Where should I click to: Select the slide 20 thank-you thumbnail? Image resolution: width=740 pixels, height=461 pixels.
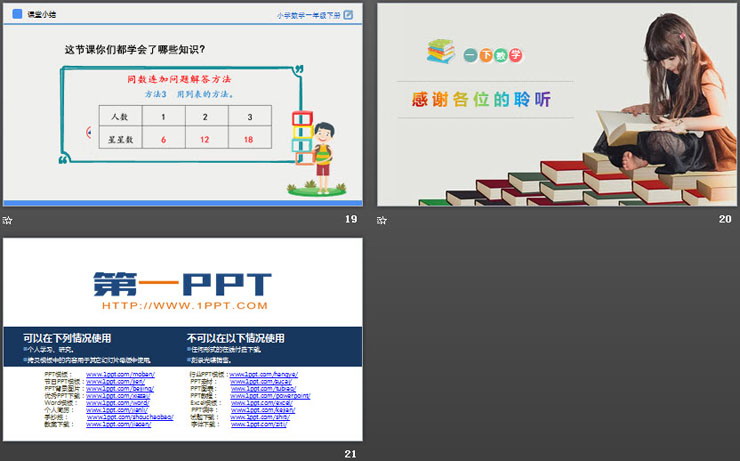pyautogui.click(x=557, y=104)
